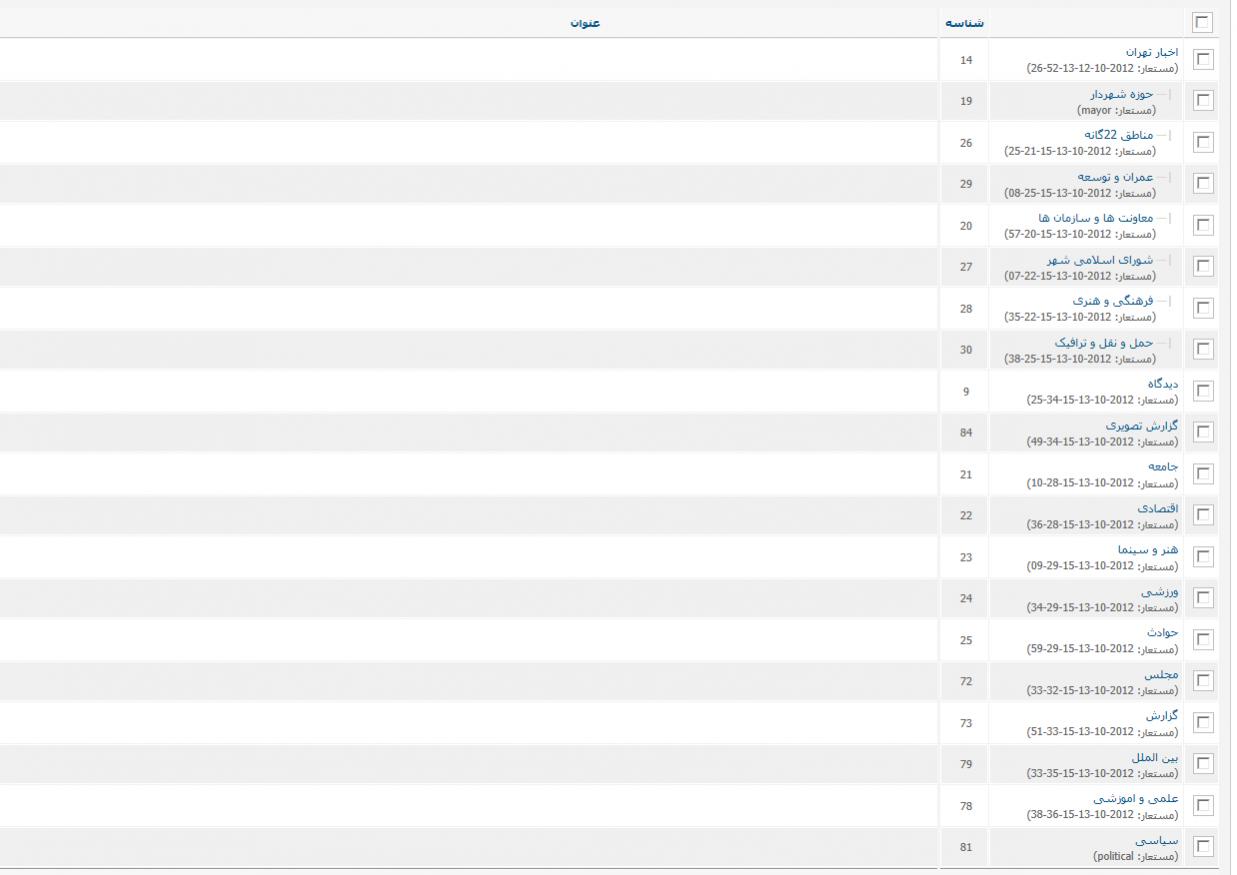
Task: Open the گزارش تصویری category link
Action: 1142,426
